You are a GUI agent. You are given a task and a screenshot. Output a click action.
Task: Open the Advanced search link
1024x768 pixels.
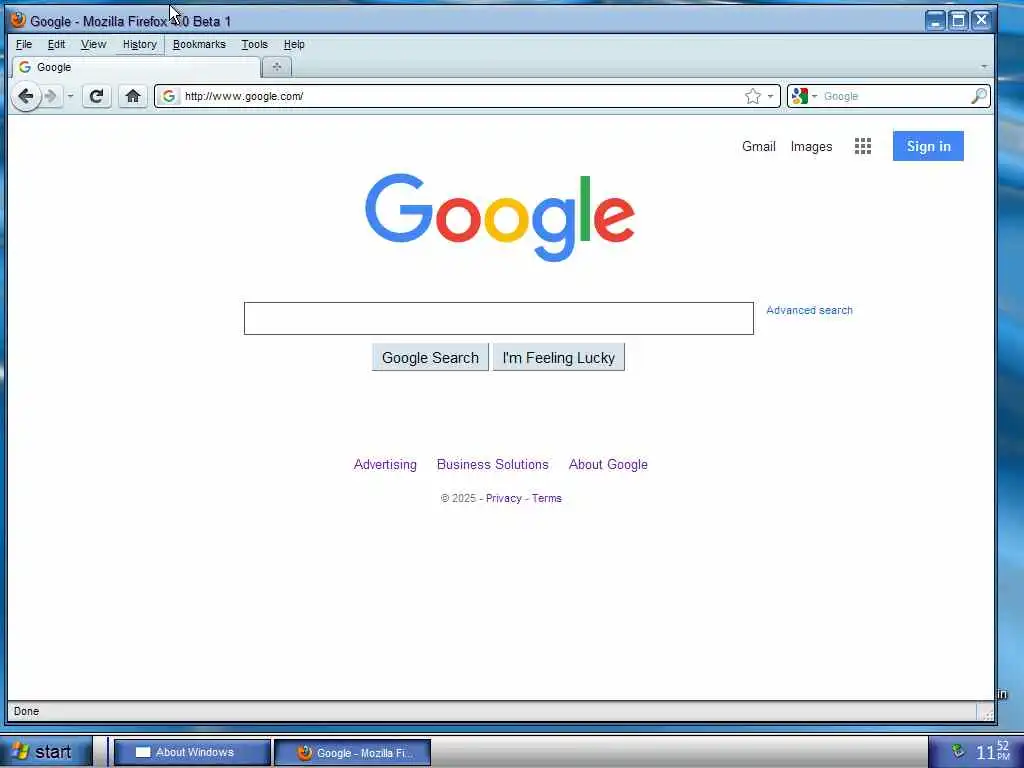tap(809, 310)
